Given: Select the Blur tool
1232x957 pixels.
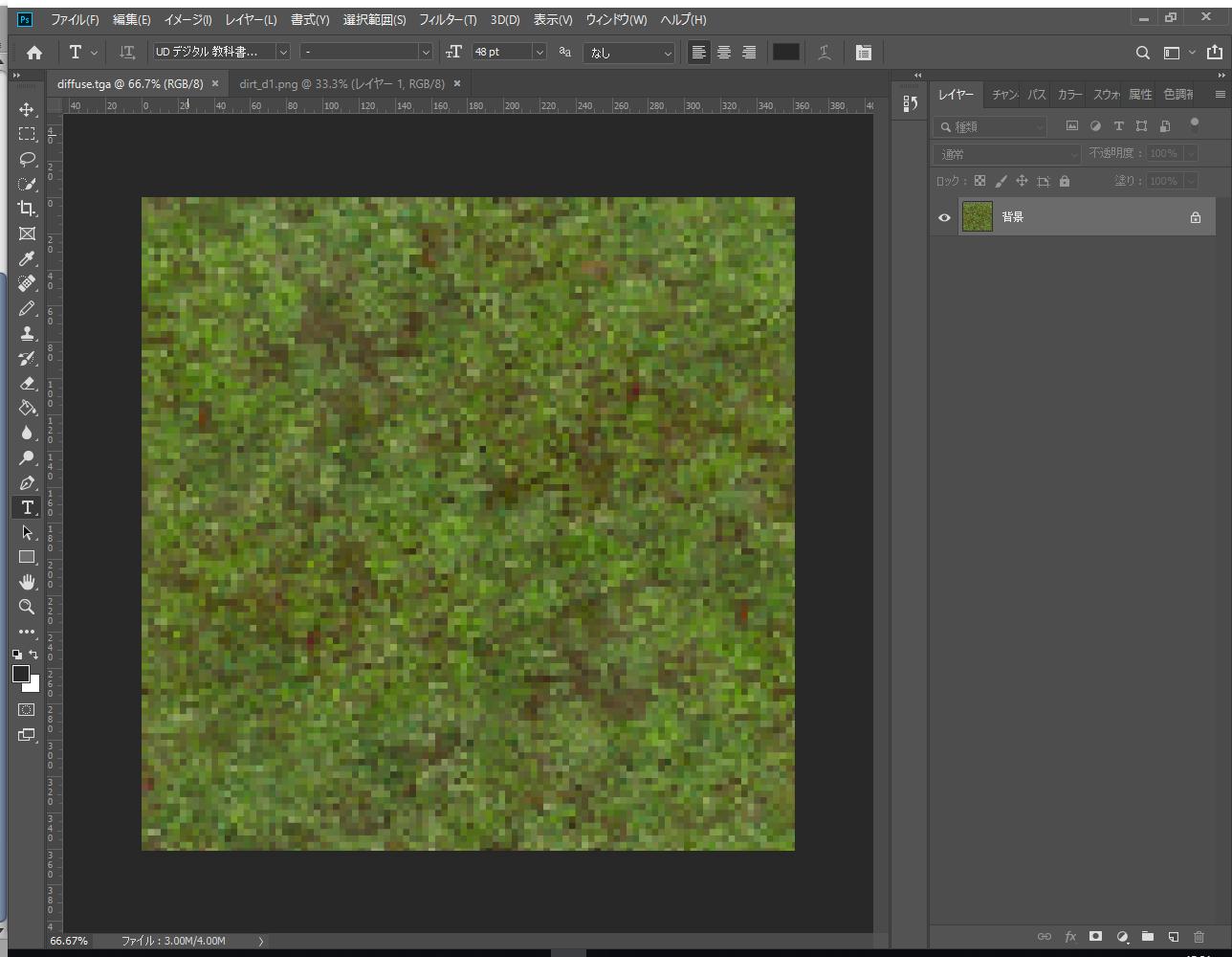Looking at the screenshot, I should (x=27, y=433).
